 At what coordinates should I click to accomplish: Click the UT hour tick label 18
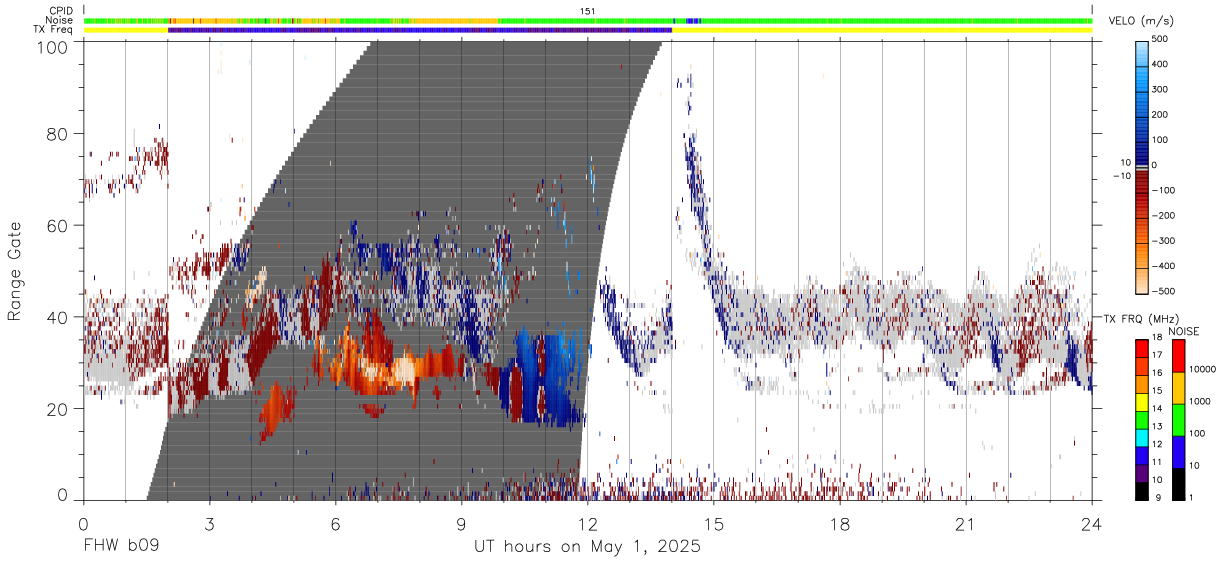[839, 524]
